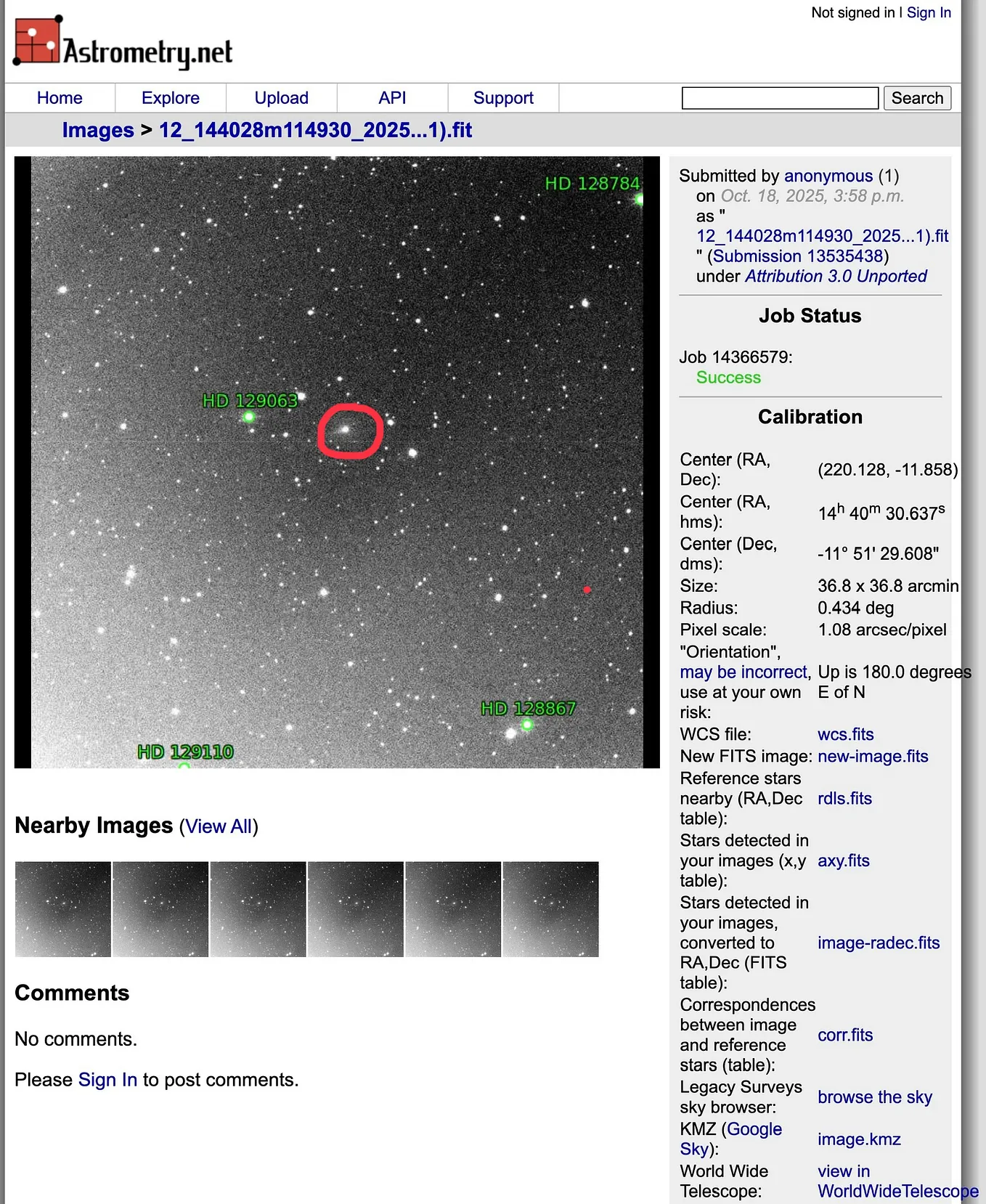Select the '0.434 deg' radius value
The image size is (986, 1204).
coord(856,608)
